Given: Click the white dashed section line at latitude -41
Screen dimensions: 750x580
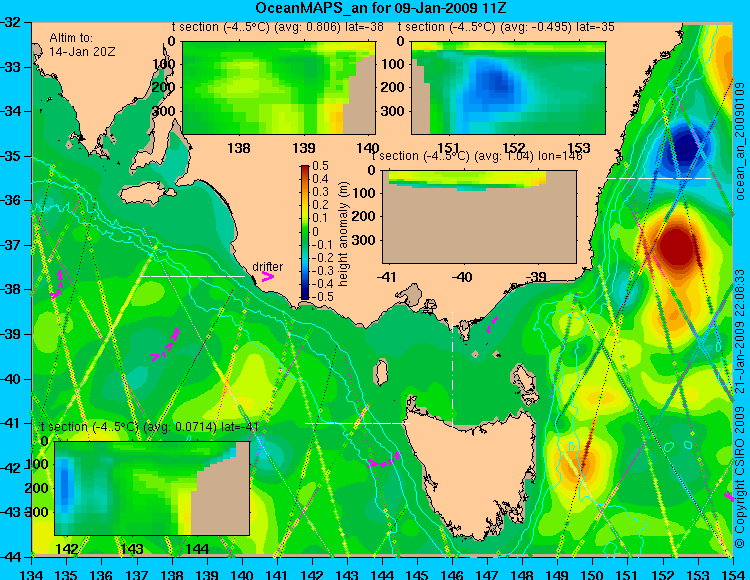Looking at the screenshot, I should 357,423.
